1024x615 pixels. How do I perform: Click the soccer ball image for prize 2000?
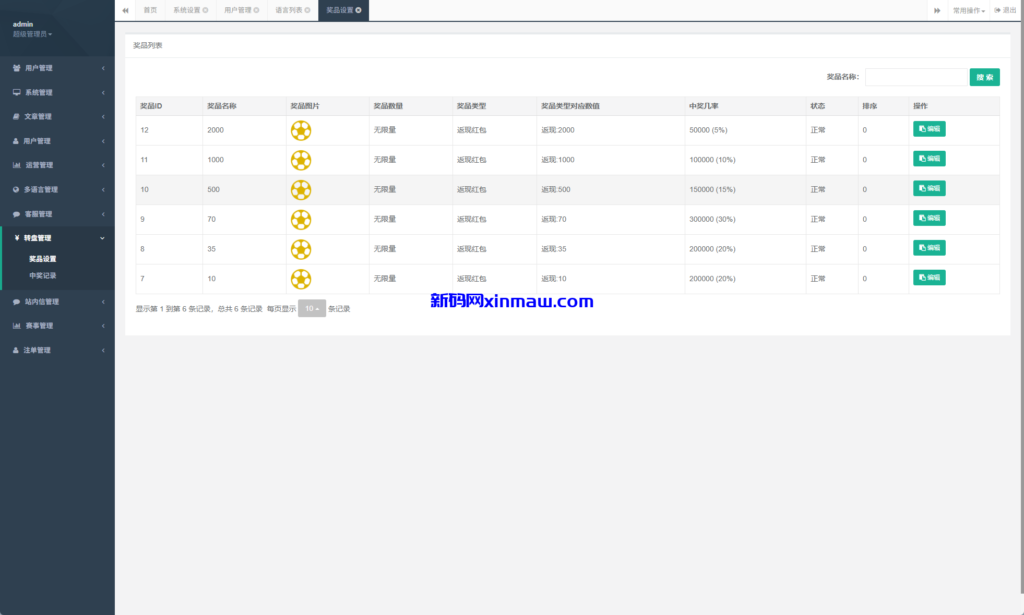[300, 130]
